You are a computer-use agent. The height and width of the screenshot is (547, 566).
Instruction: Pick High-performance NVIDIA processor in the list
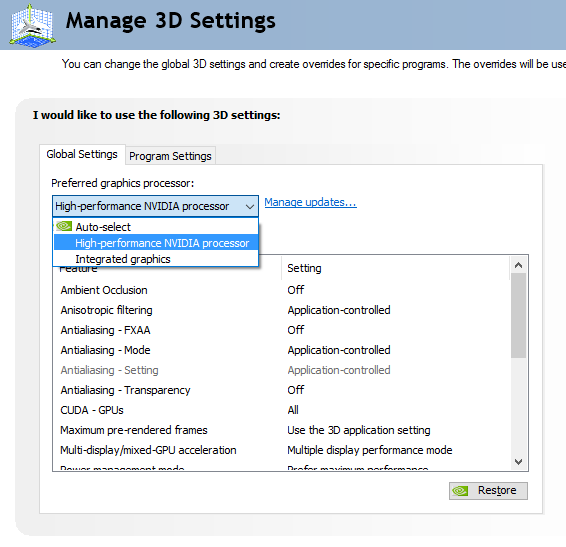coord(156,243)
